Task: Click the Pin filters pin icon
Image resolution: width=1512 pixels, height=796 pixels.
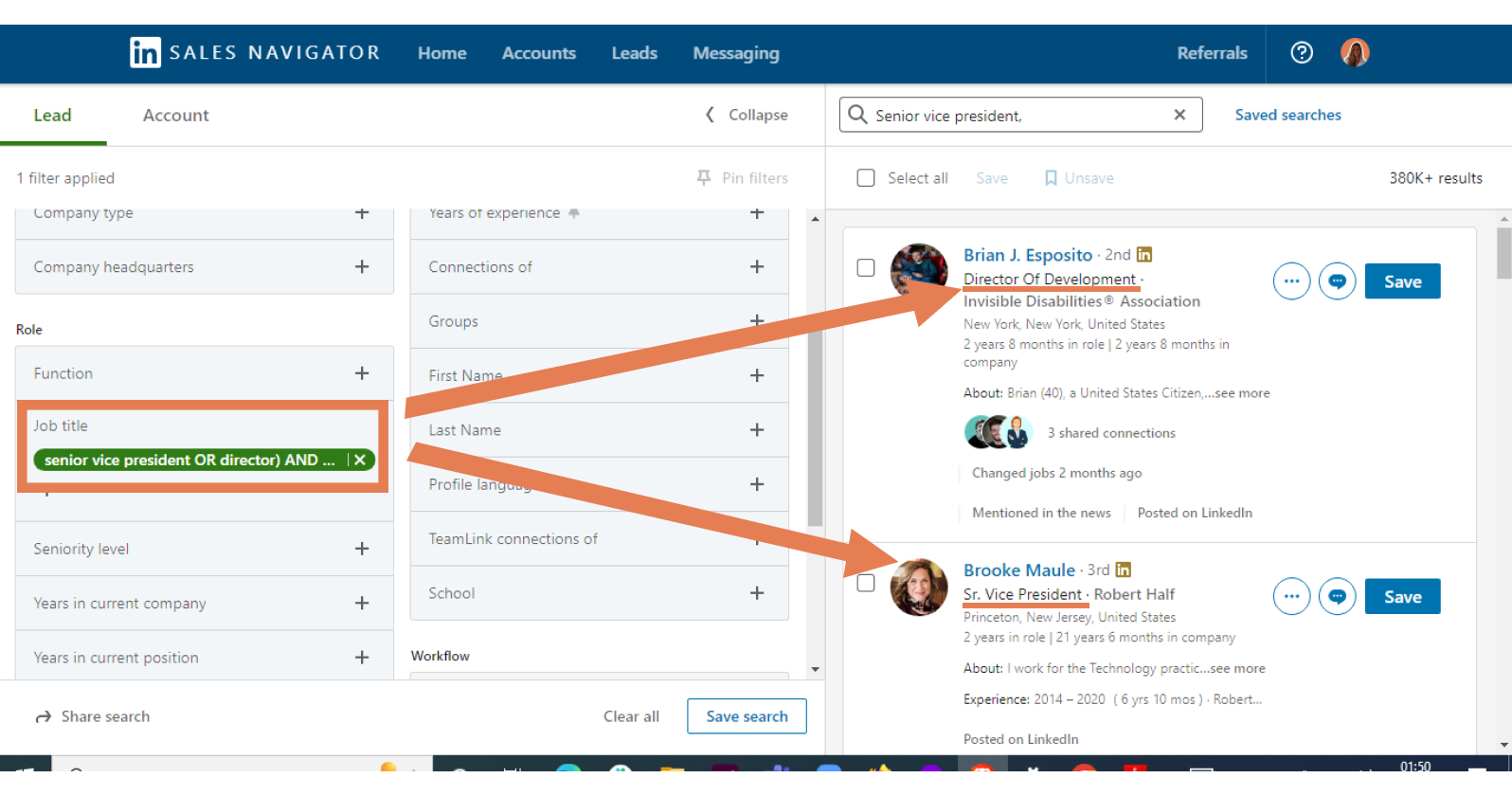Action: coord(704,178)
